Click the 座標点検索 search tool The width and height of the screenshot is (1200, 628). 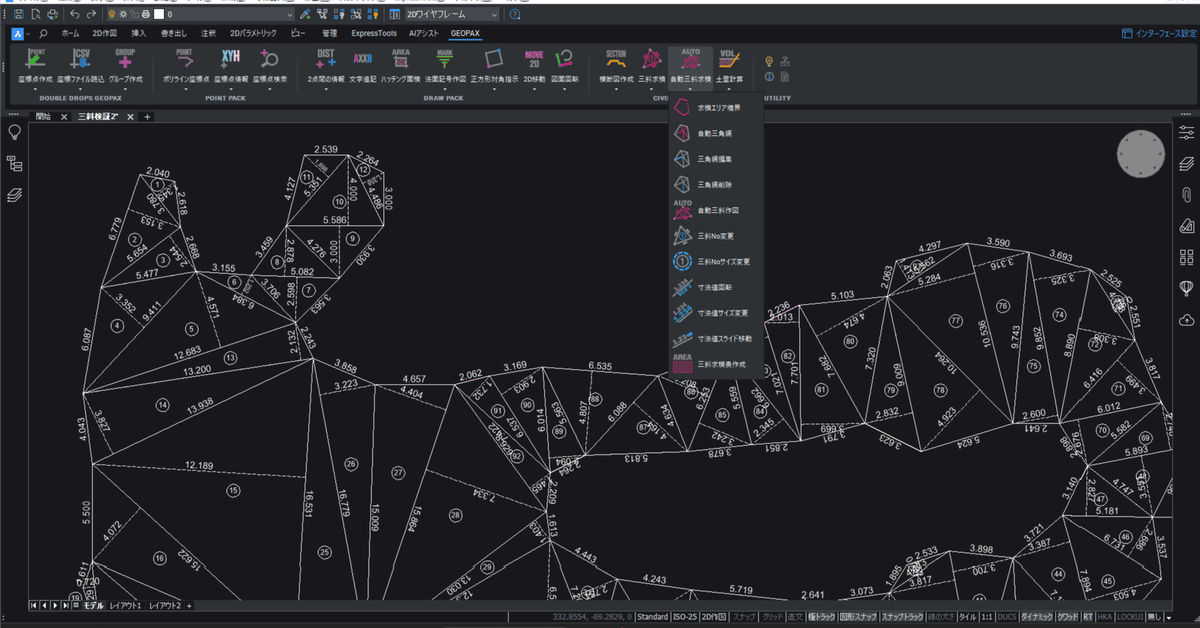click(271, 64)
